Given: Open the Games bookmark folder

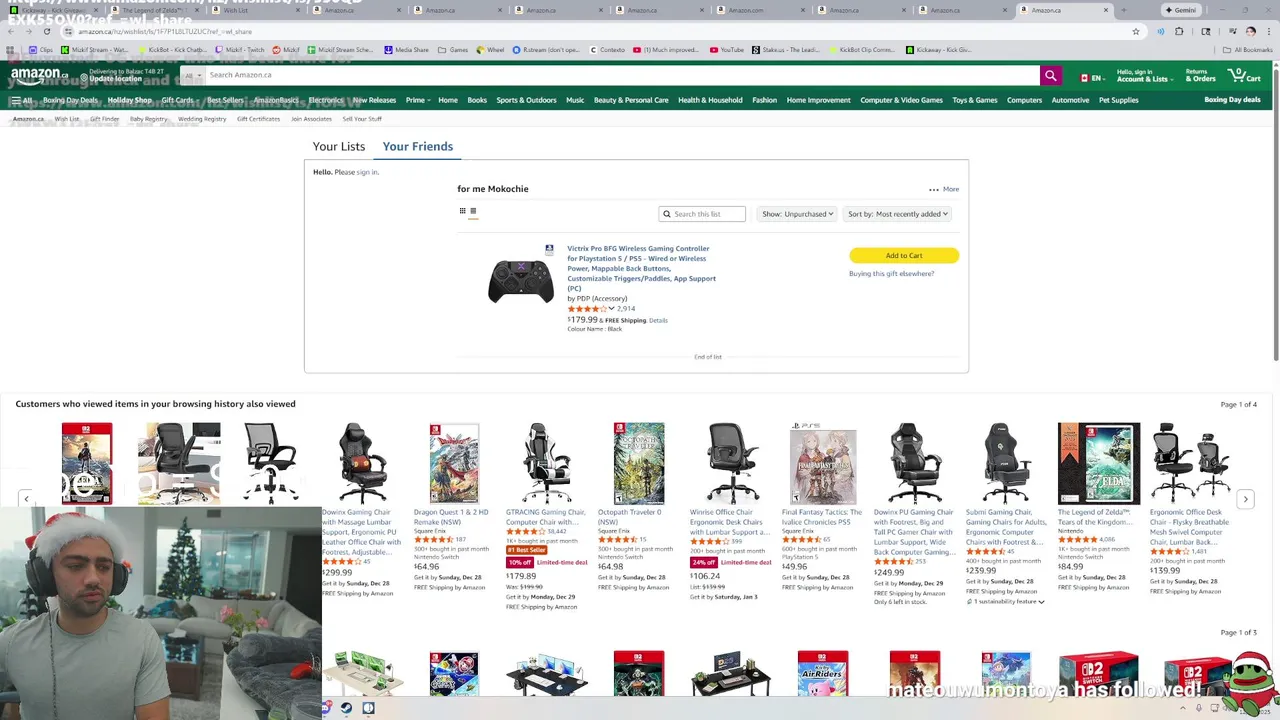Looking at the screenshot, I should (454, 50).
